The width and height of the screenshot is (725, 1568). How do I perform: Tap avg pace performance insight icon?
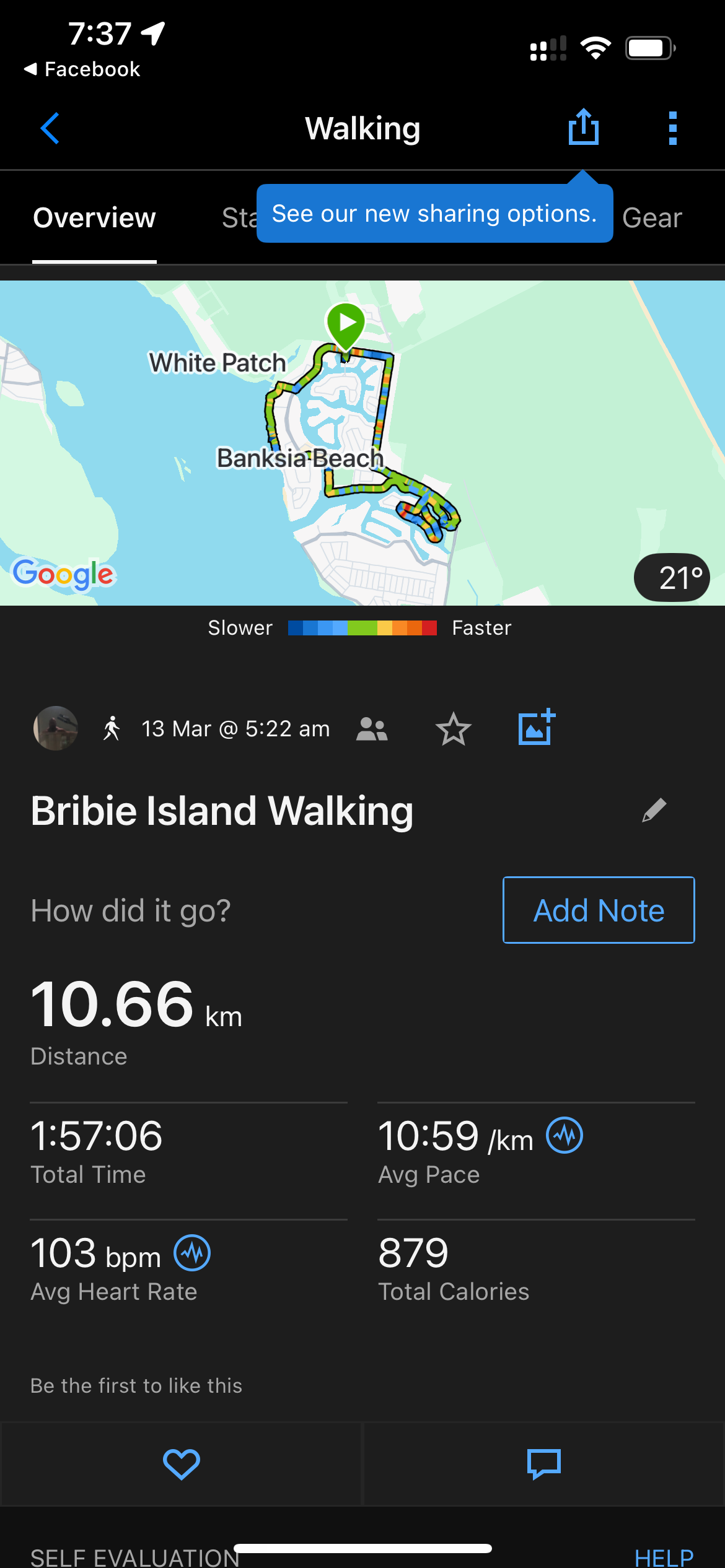[564, 1135]
